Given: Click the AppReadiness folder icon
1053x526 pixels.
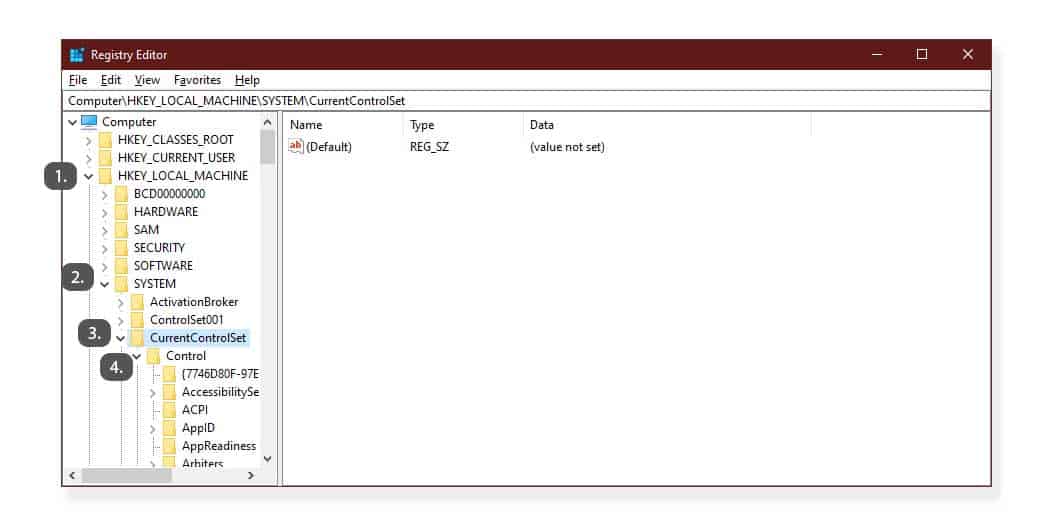Looking at the screenshot, I should click(170, 446).
